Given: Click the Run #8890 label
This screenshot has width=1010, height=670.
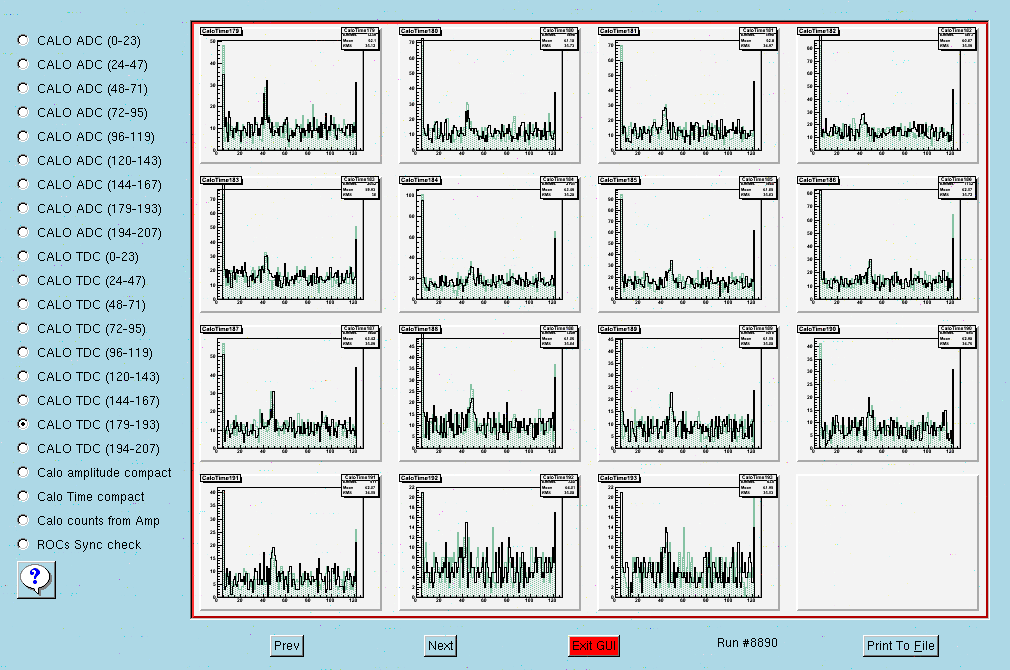Looking at the screenshot, I should click(x=747, y=643).
